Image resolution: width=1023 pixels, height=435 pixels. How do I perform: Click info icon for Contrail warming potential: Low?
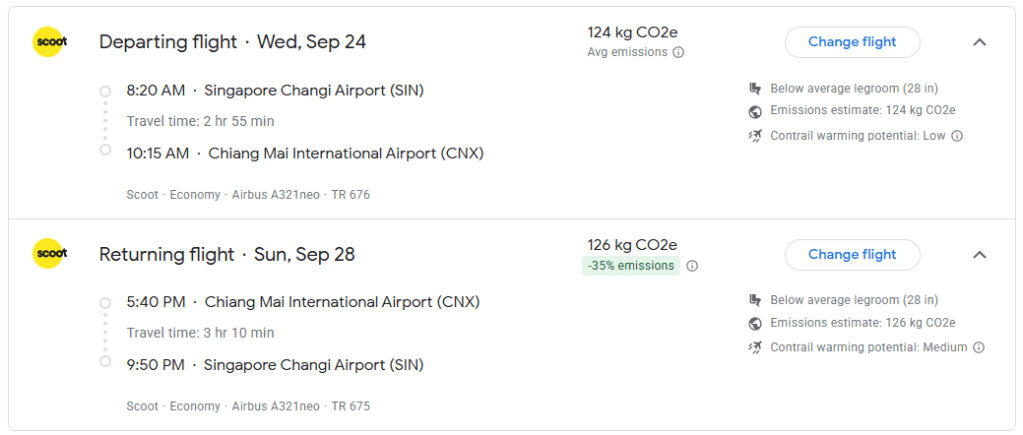(x=957, y=136)
